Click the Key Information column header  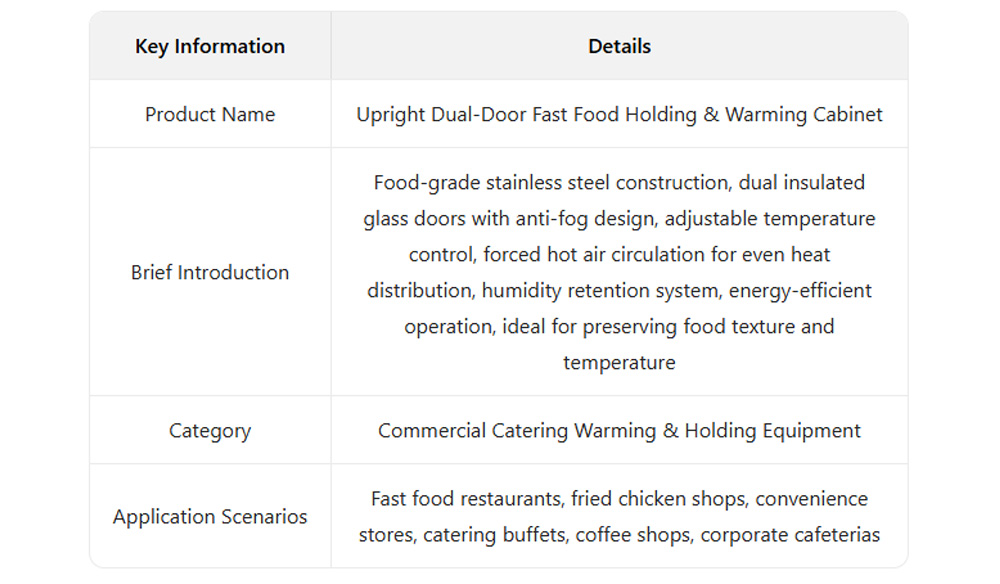pyautogui.click(x=210, y=46)
